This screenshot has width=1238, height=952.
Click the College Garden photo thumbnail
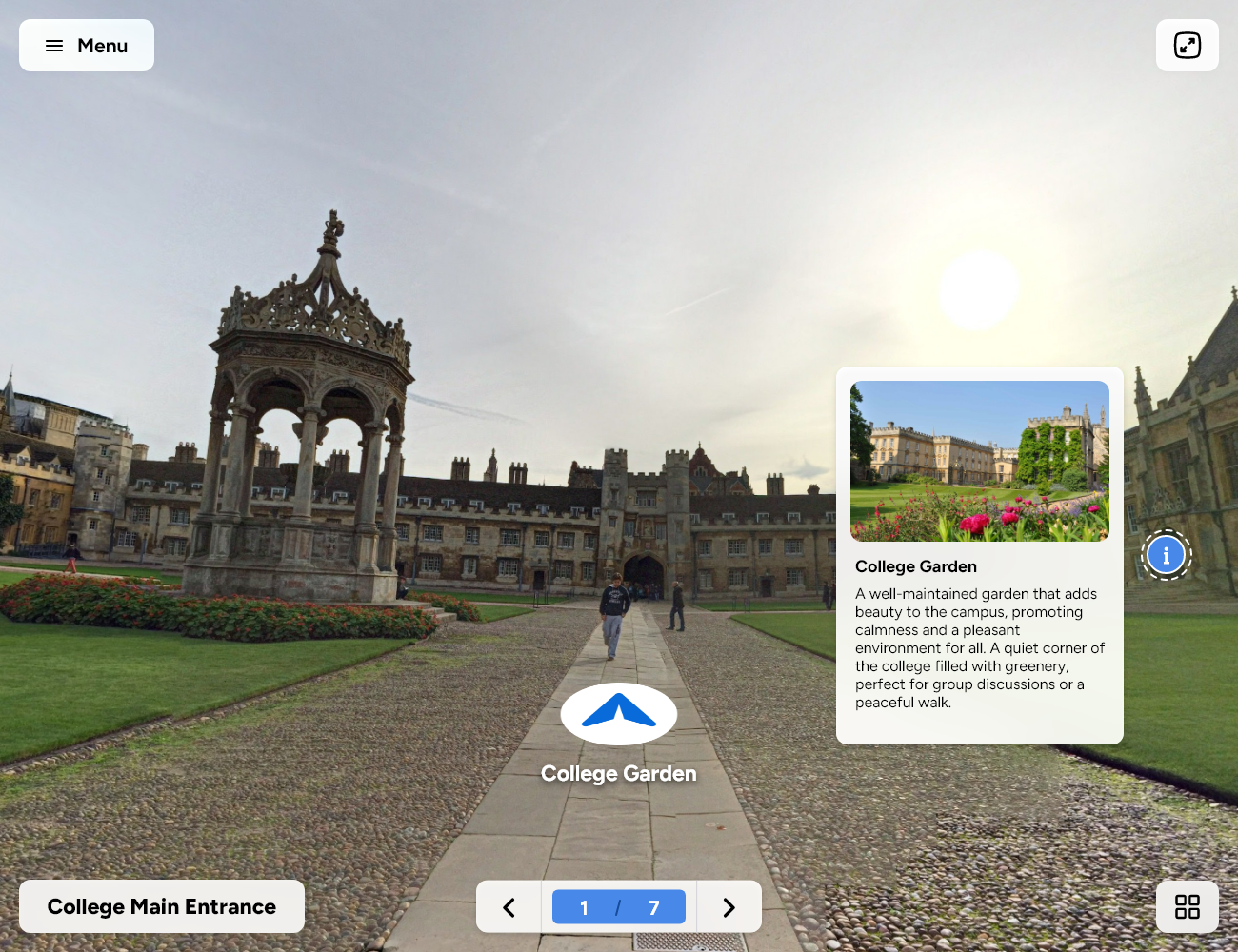pyautogui.click(x=979, y=461)
